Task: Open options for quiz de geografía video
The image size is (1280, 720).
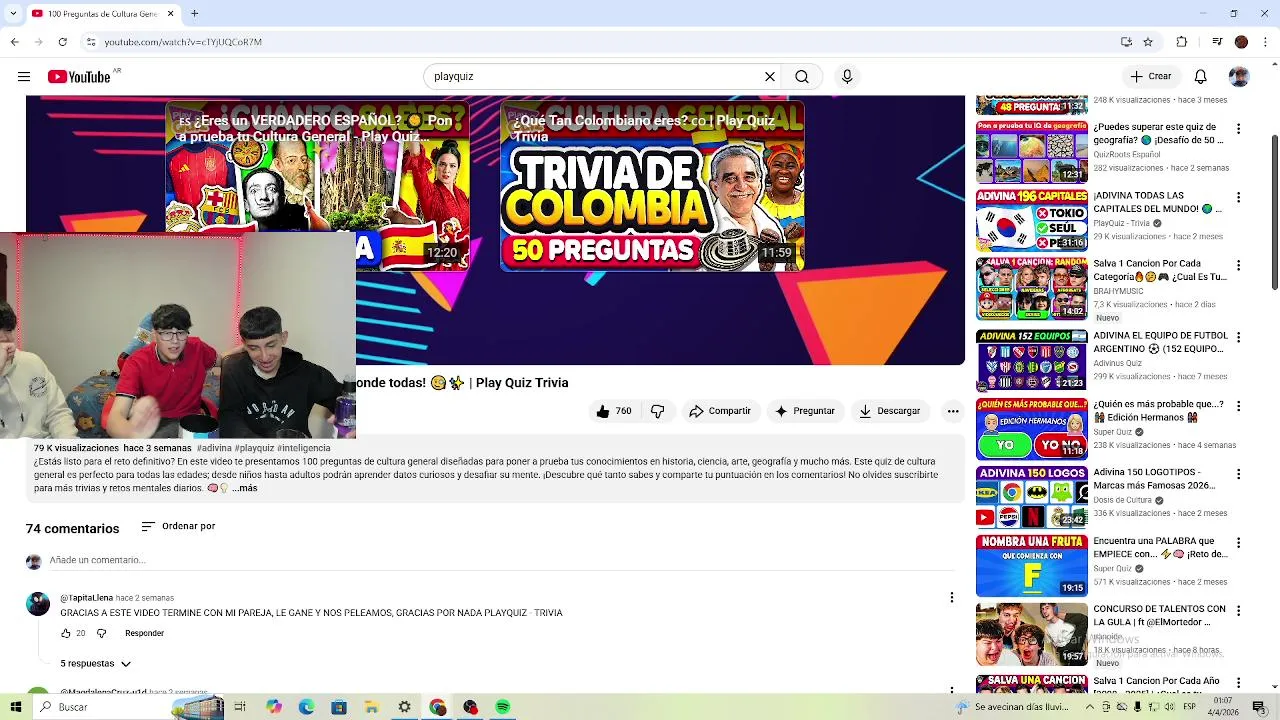Action: (x=1238, y=129)
